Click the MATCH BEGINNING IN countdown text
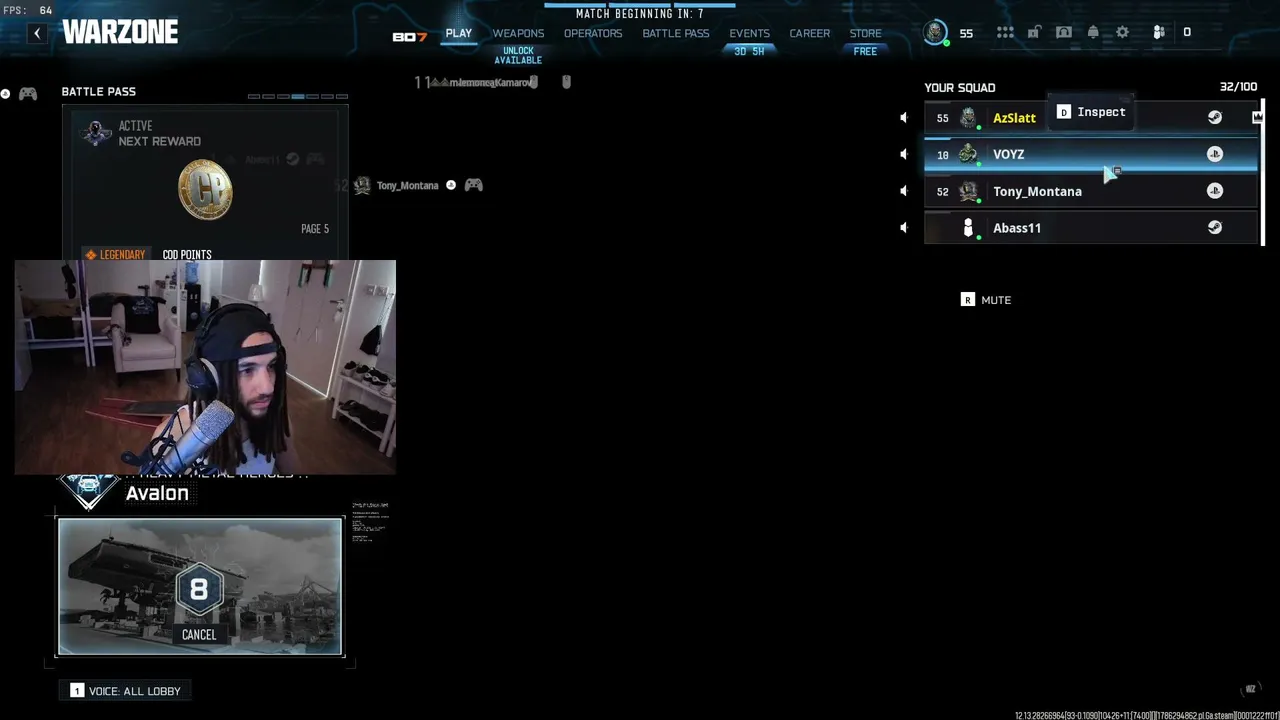 tap(640, 14)
